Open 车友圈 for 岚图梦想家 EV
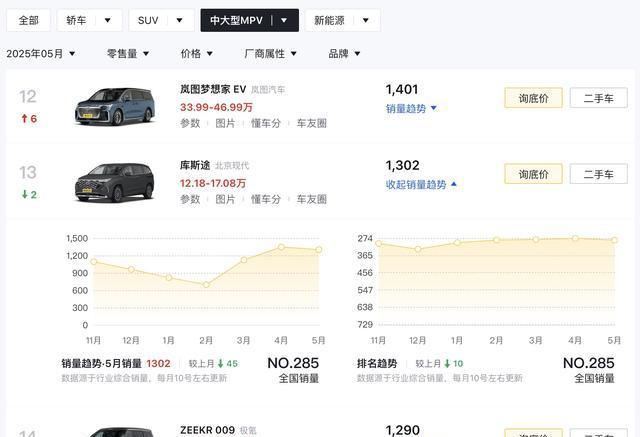This screenshot has height=437, width=640. tap(311, 123)
